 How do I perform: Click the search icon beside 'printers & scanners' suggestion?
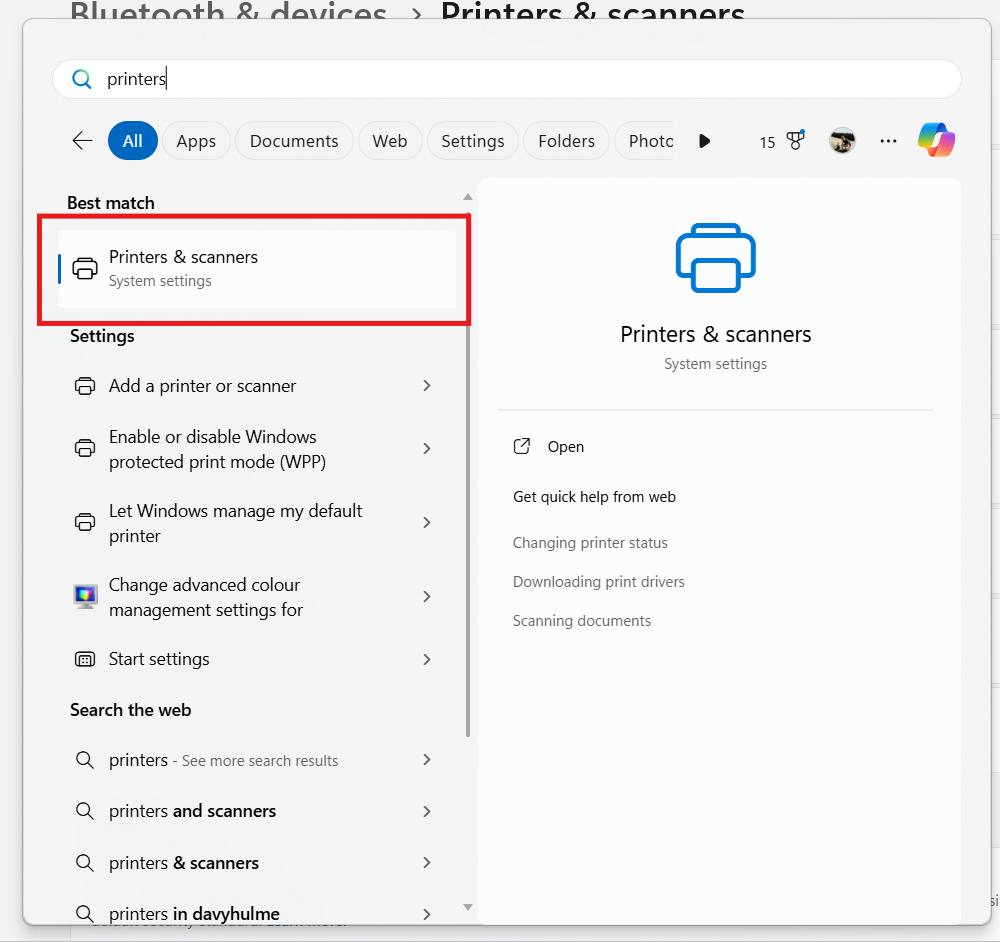coord(85,862)
